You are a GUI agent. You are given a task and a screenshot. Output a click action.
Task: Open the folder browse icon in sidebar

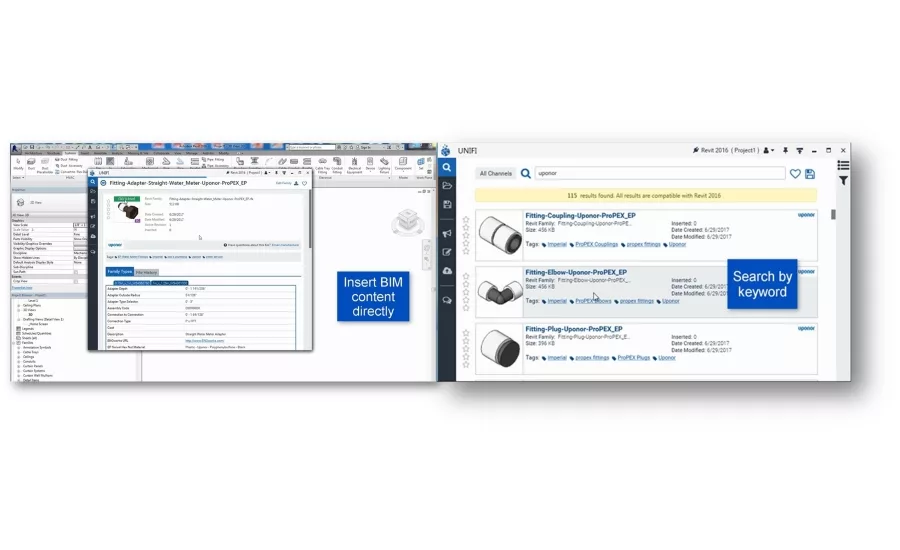coord(447,185)
